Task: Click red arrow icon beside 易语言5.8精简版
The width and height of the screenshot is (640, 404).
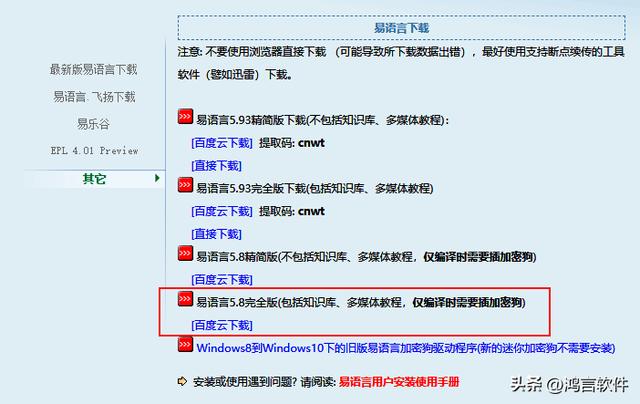Action: [184, 254]
